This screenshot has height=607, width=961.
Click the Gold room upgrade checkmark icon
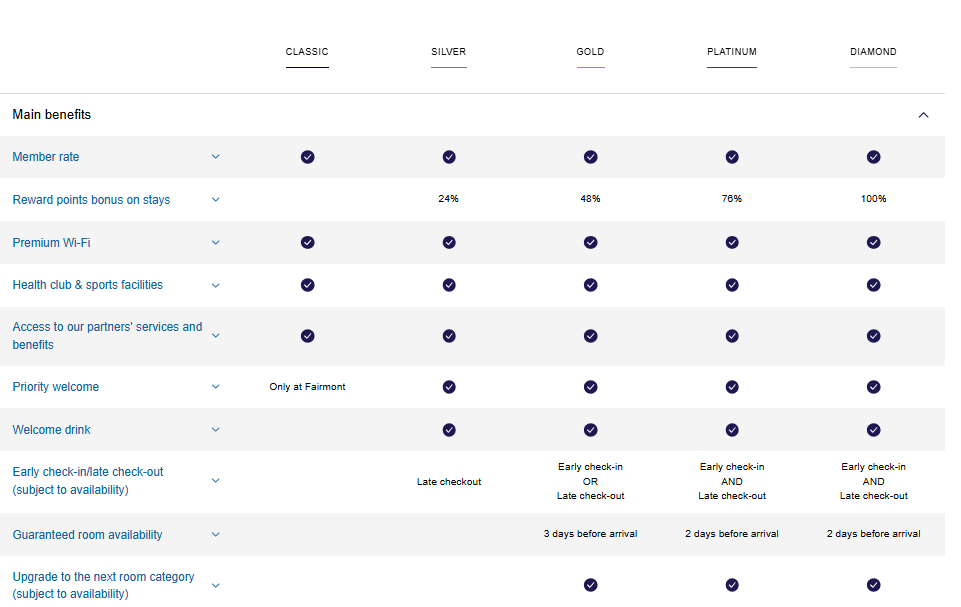pos(590,585)
